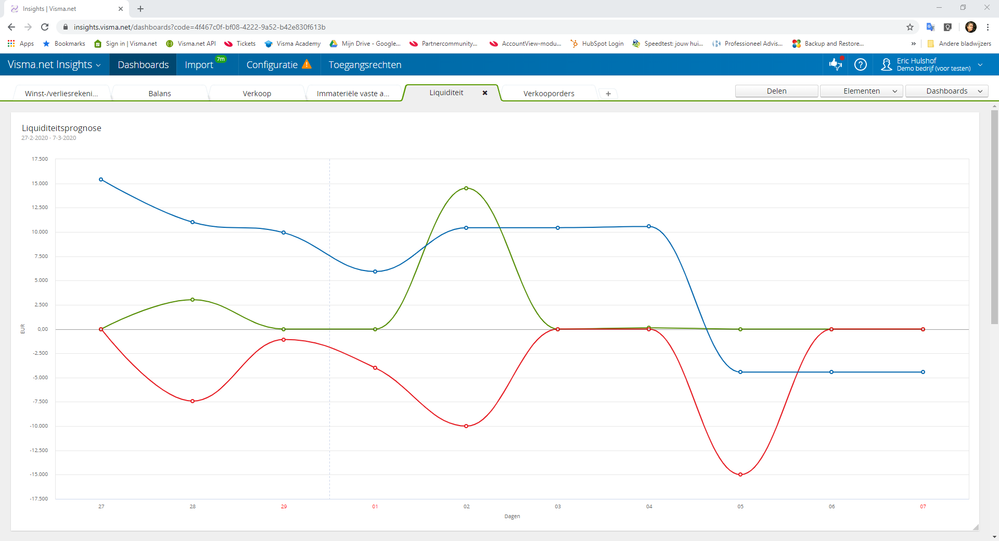The width and height of the screenshot is (999, 541).
Task: Open the Chrome three-dot menu
Action: (988, 27)
